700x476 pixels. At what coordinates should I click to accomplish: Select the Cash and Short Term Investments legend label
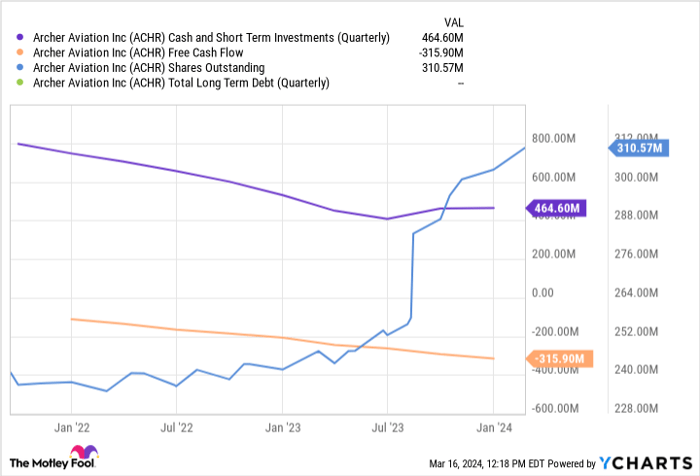[211, 38]
